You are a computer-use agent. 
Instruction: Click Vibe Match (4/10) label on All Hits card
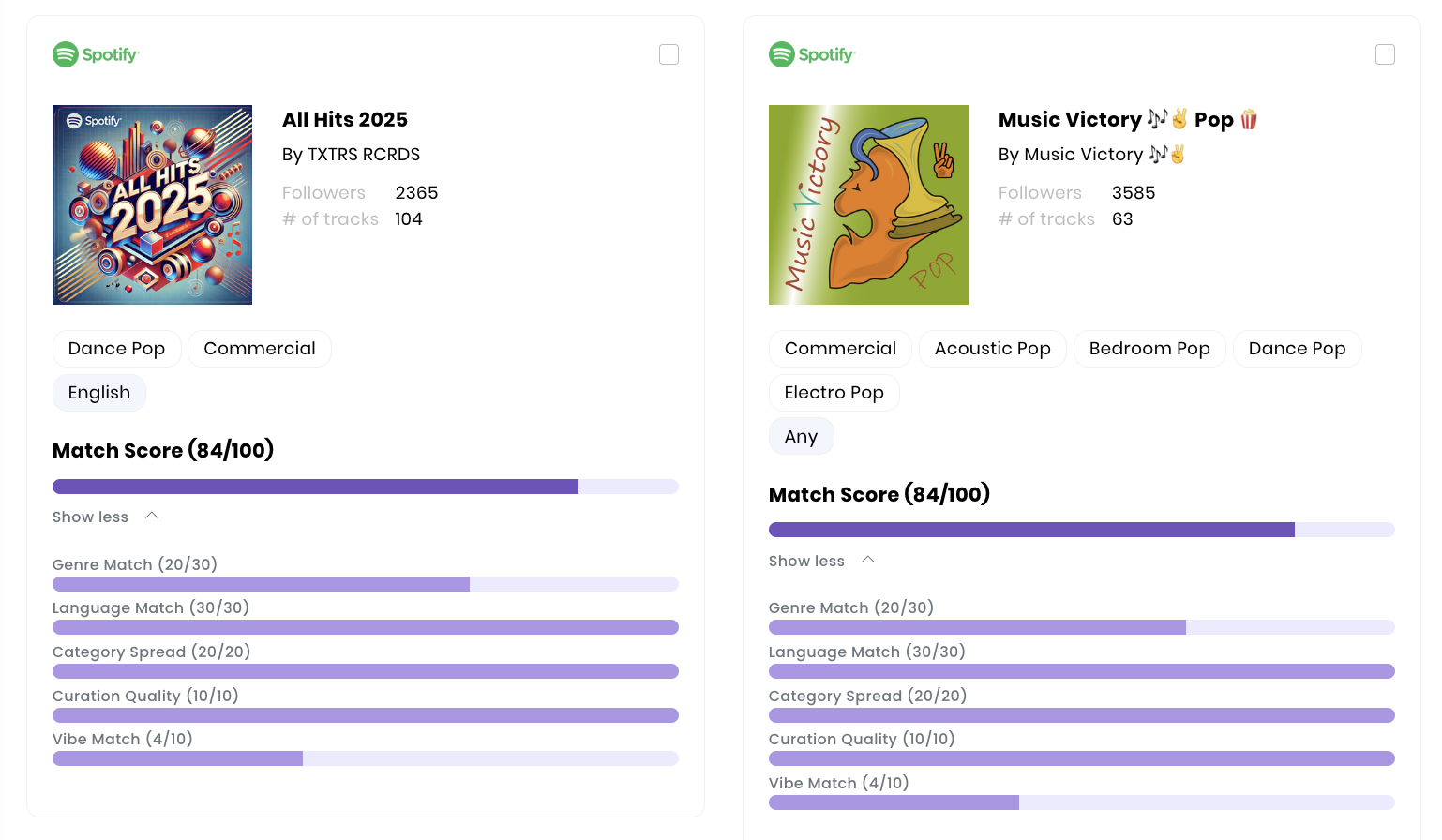(x=123, y=740)
